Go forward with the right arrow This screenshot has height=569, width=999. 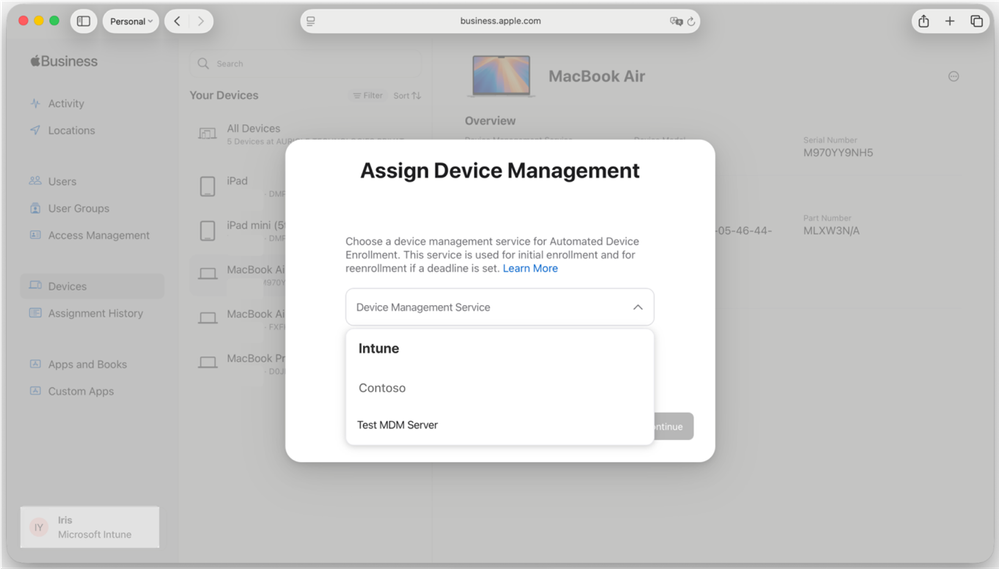click(201, 21)
